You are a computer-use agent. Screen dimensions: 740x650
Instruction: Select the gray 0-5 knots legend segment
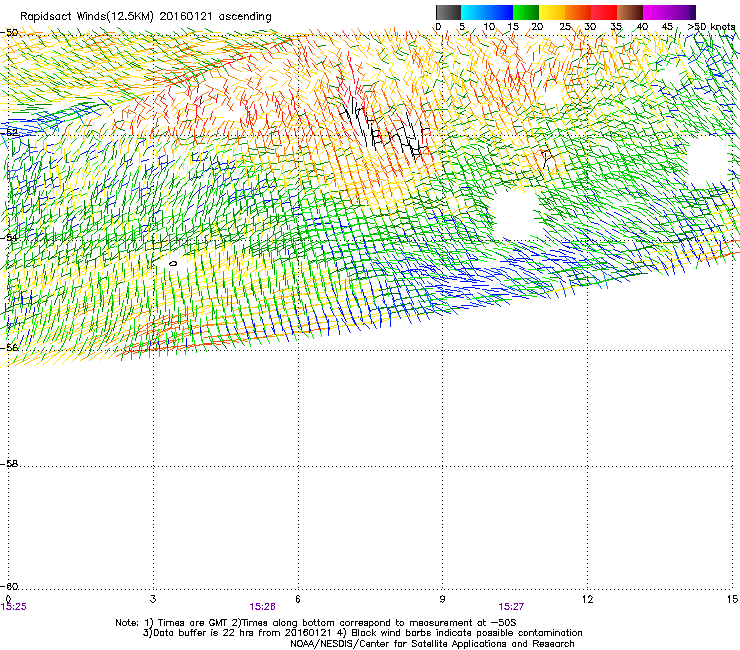[448, 12]
